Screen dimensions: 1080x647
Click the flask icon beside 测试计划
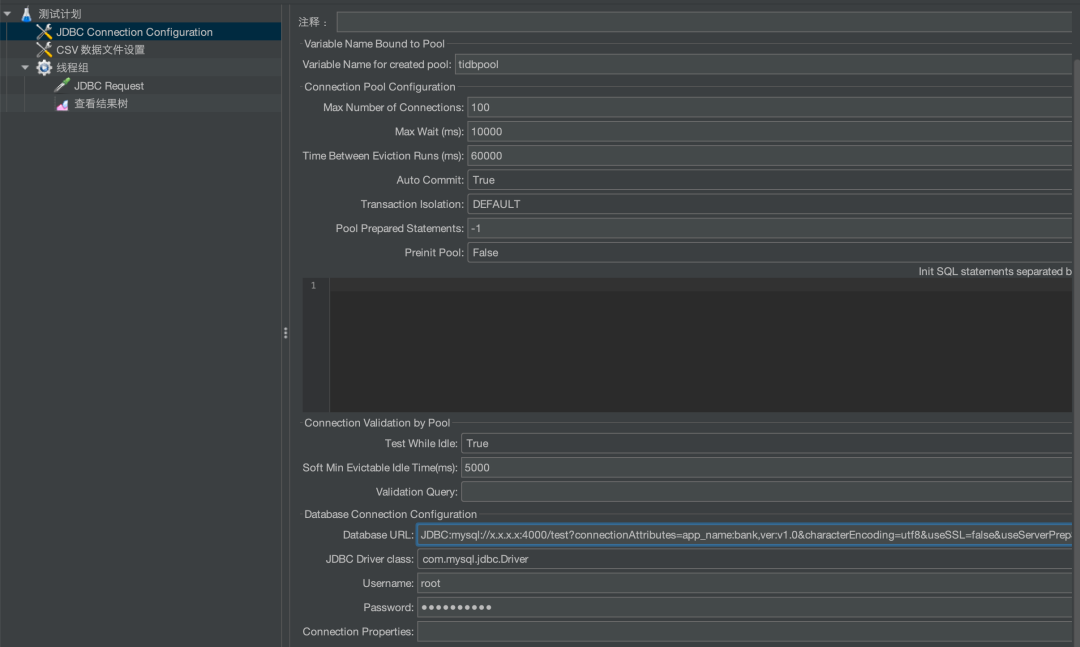pos(26,14)
